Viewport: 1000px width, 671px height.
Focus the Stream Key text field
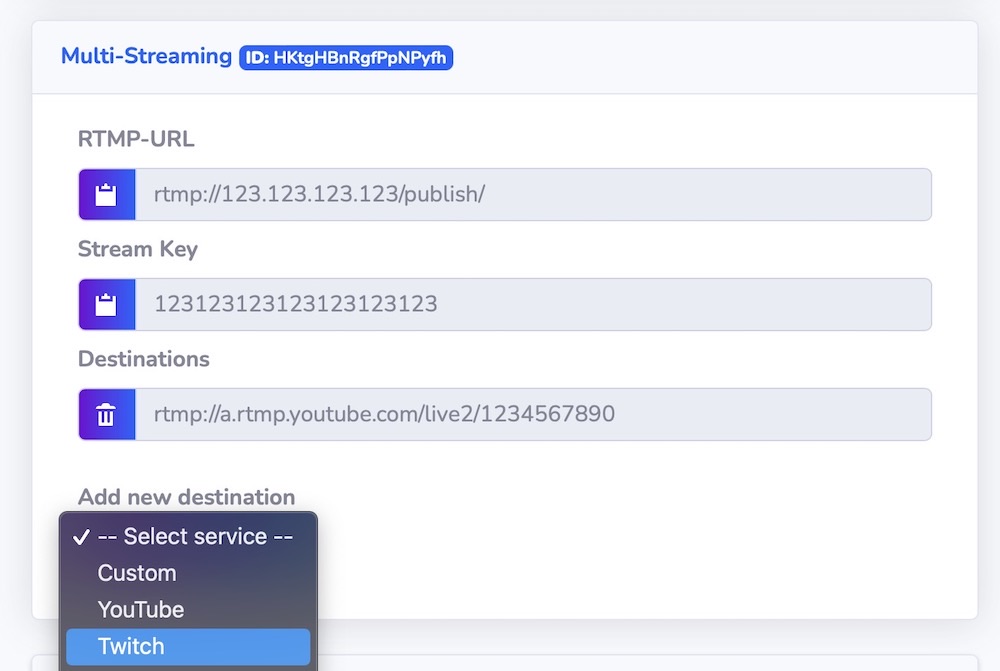tap(532, 304)
